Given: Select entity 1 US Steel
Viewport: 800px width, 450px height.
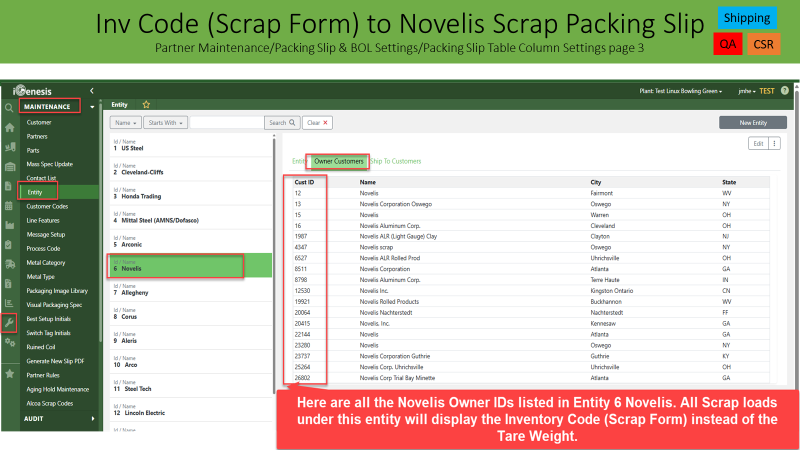Looking at the screenshot, I should (191, 145).
